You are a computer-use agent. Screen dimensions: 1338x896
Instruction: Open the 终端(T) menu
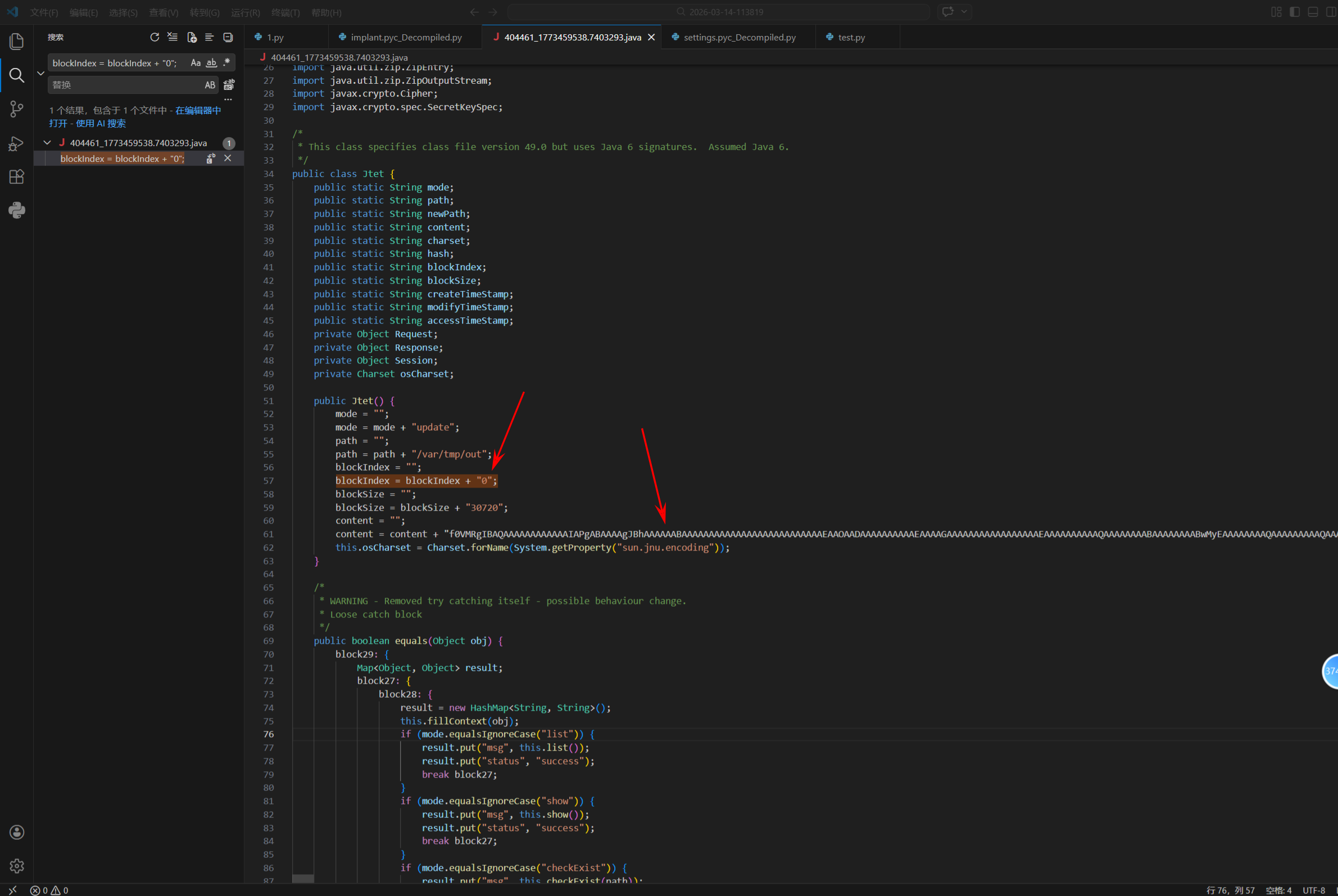coord(285,12)
